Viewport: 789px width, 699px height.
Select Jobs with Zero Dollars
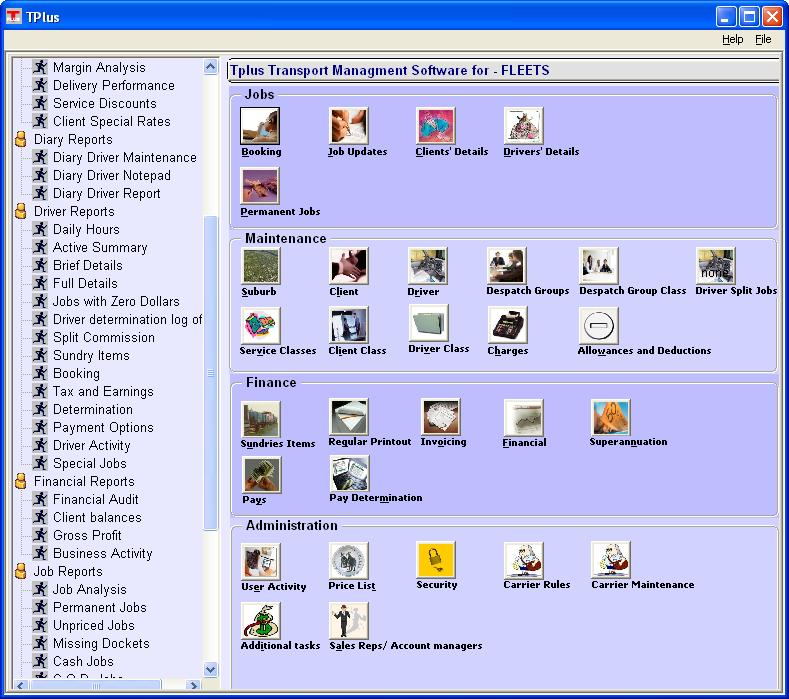[116, 301]
